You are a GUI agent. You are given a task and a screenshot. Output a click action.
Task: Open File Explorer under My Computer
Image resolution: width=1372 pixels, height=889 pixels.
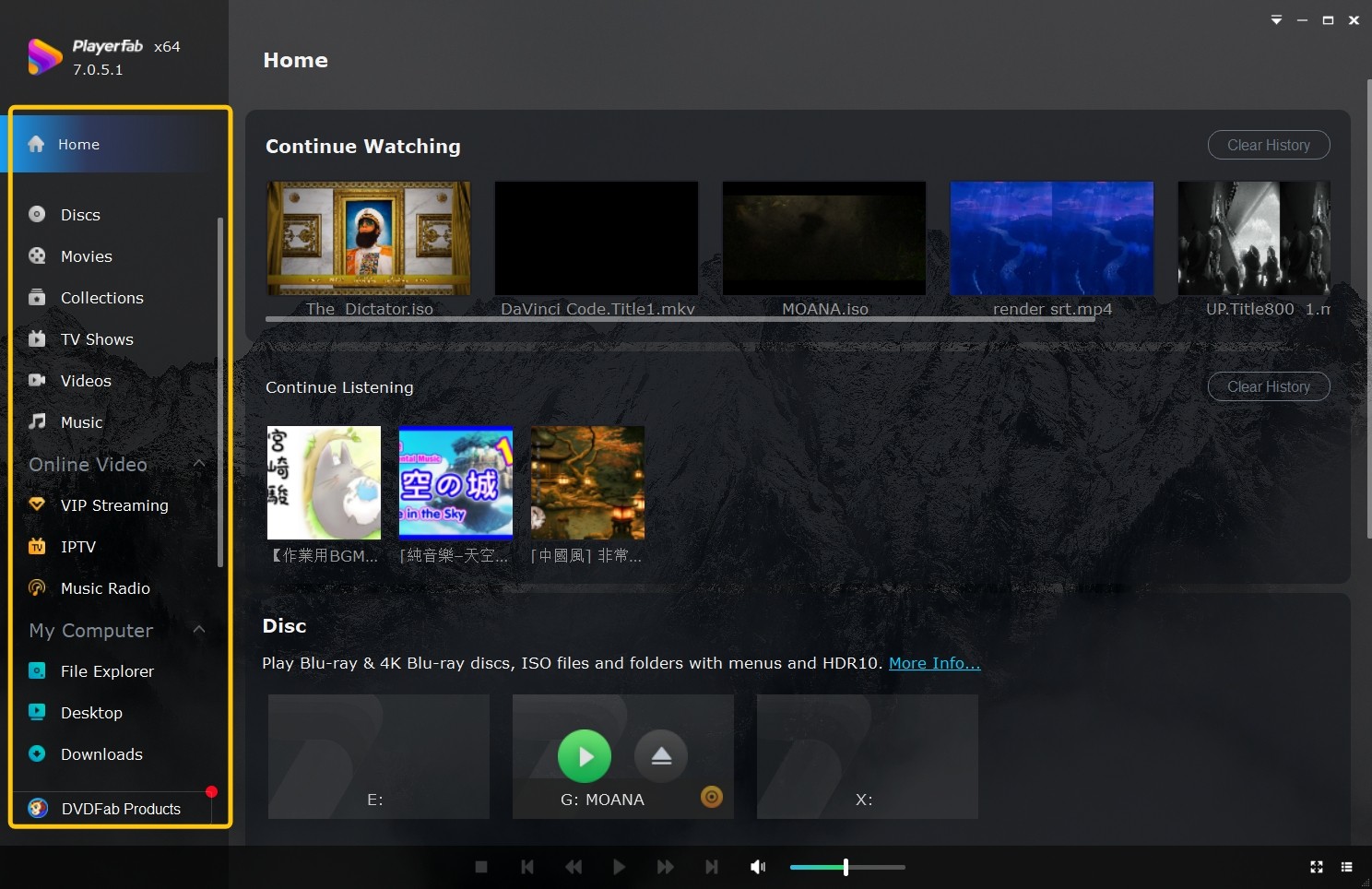(107, 670)
